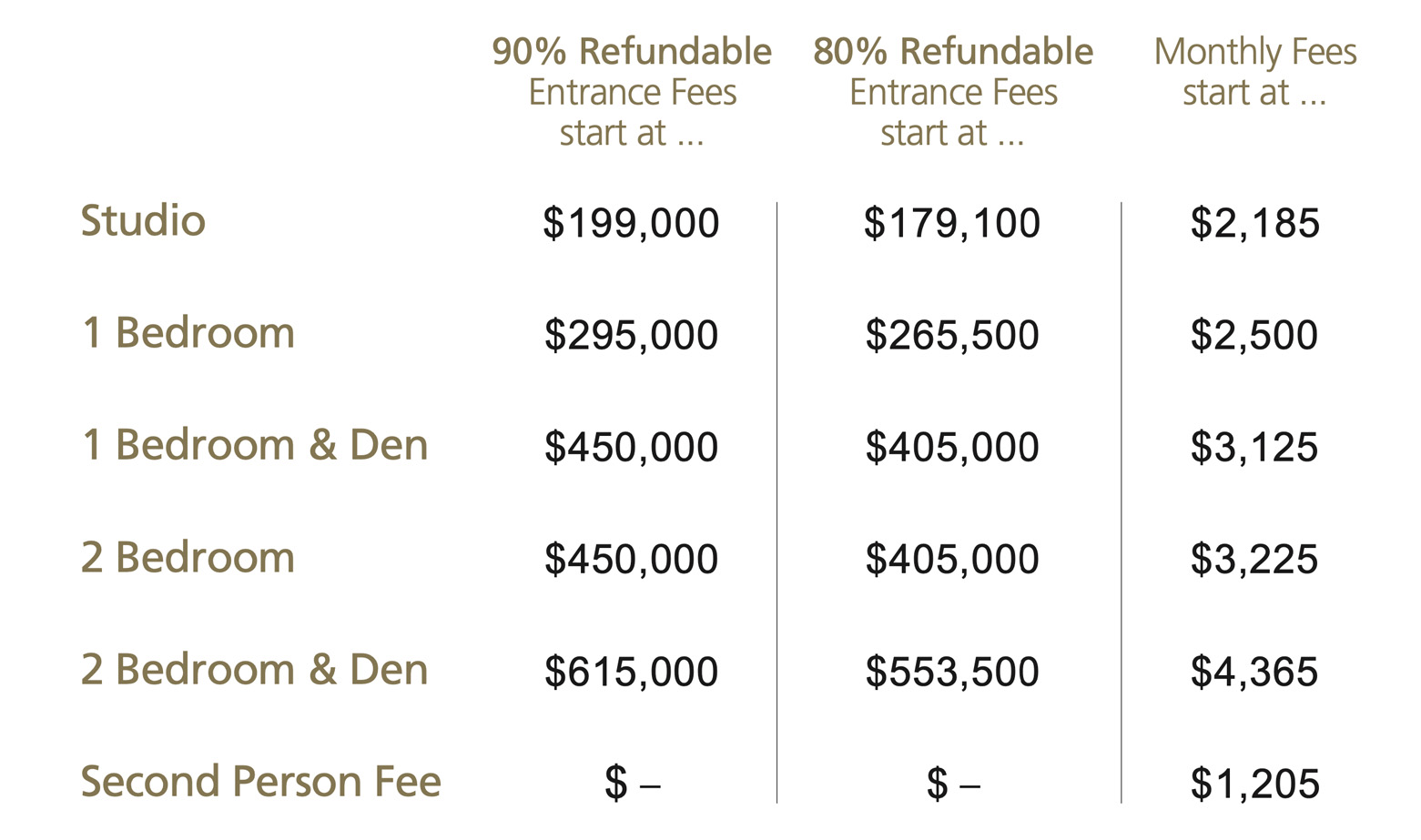Click the Second Person $1,205 monthly fee
Viewport: 1421px width, 840px height.
coord(1254,784)
